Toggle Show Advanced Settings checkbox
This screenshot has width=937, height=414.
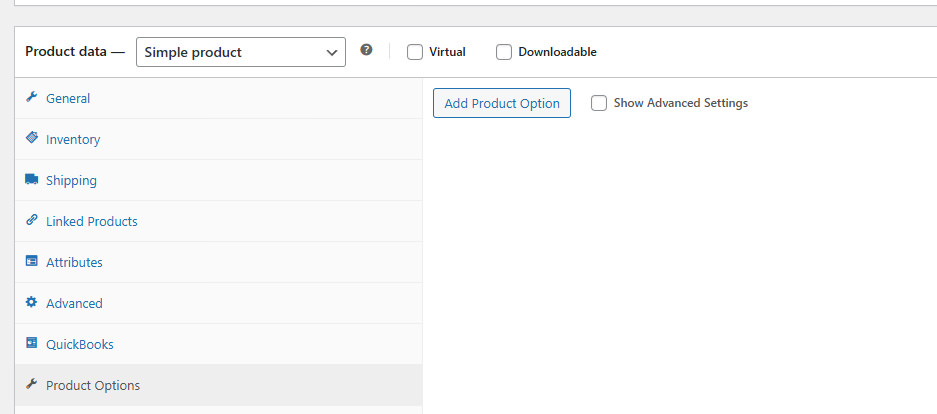pos(599,103)
